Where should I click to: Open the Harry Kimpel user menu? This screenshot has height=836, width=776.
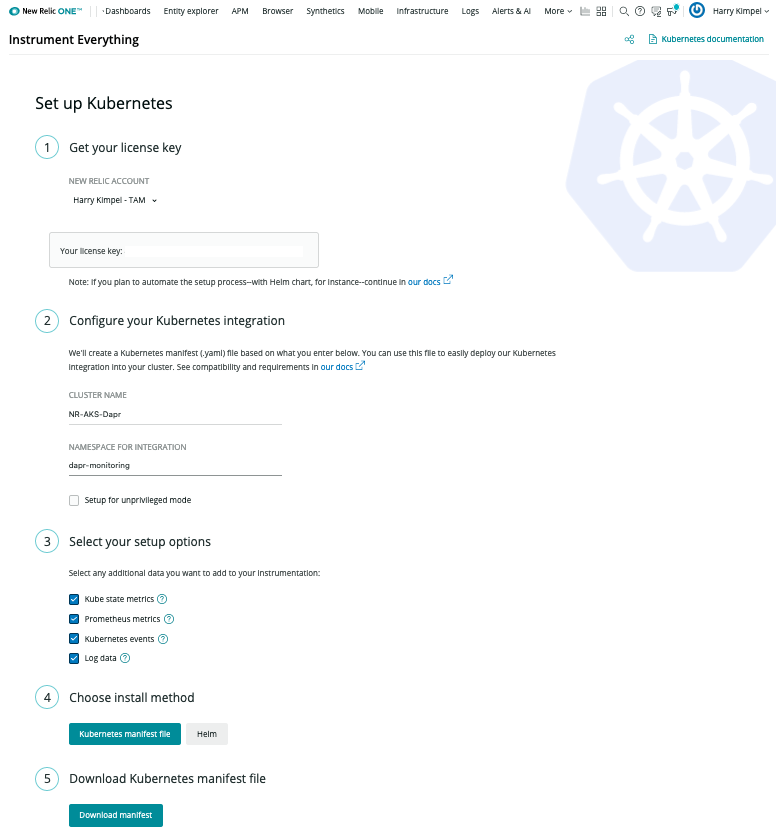(740, 11)
